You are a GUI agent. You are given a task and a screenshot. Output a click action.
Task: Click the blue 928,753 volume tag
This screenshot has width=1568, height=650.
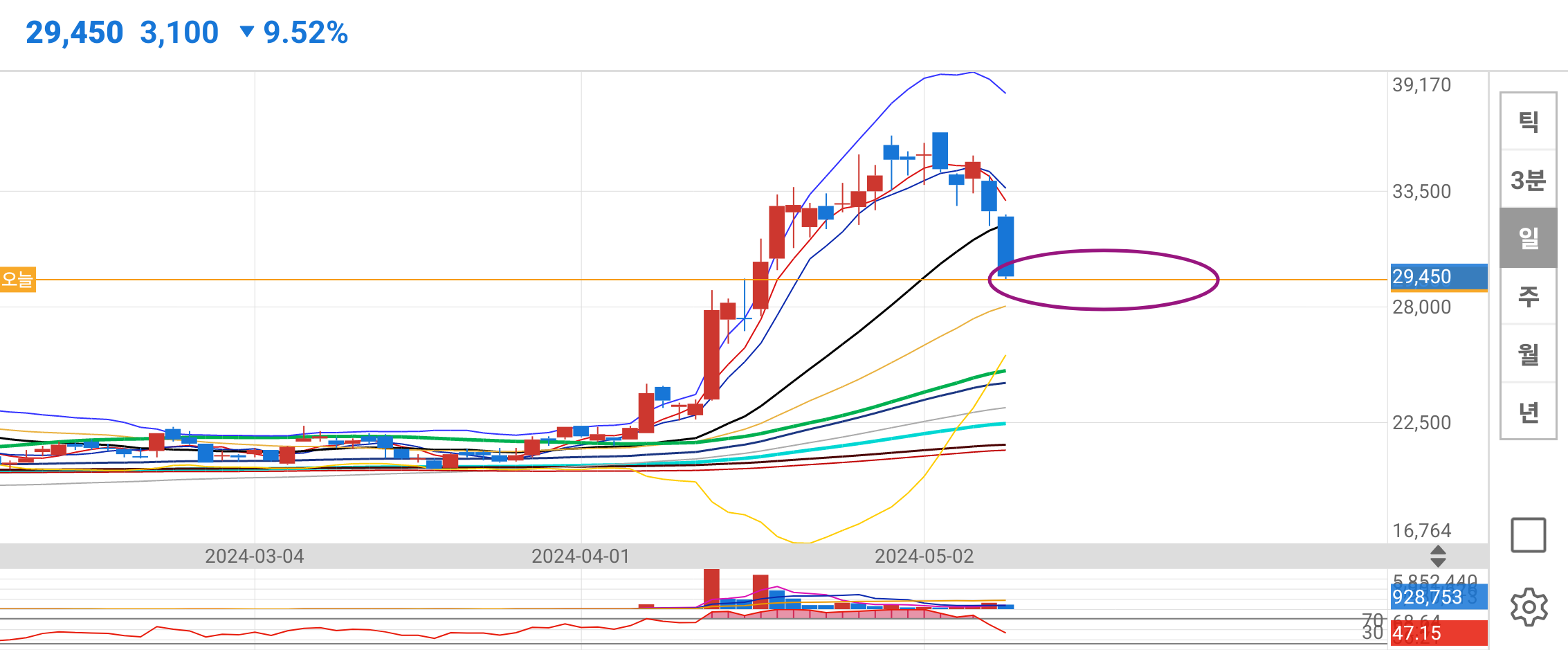click(x=1438, y=597)
